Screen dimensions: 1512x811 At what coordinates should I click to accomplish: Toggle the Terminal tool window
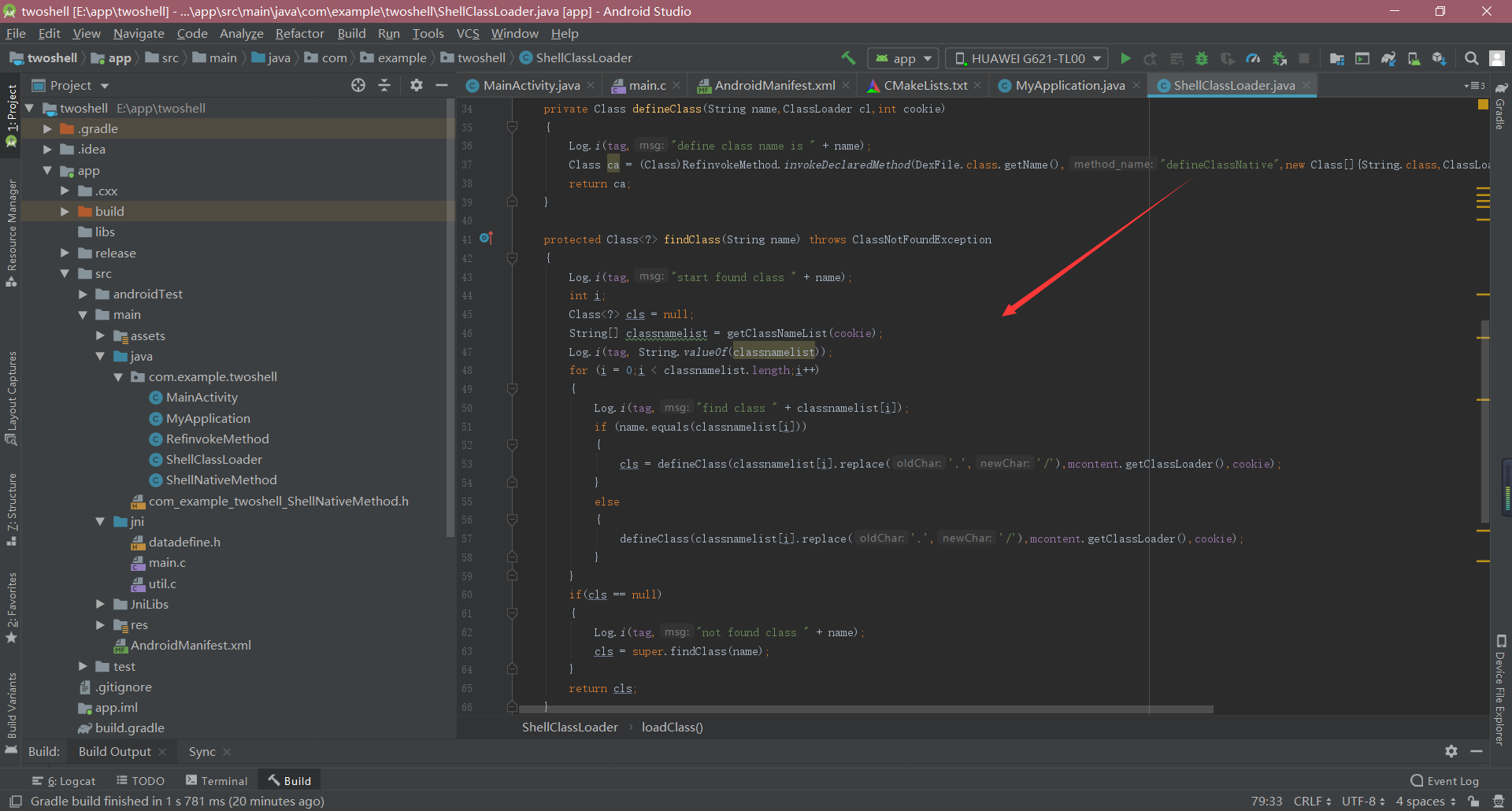[x=217, y=781]
